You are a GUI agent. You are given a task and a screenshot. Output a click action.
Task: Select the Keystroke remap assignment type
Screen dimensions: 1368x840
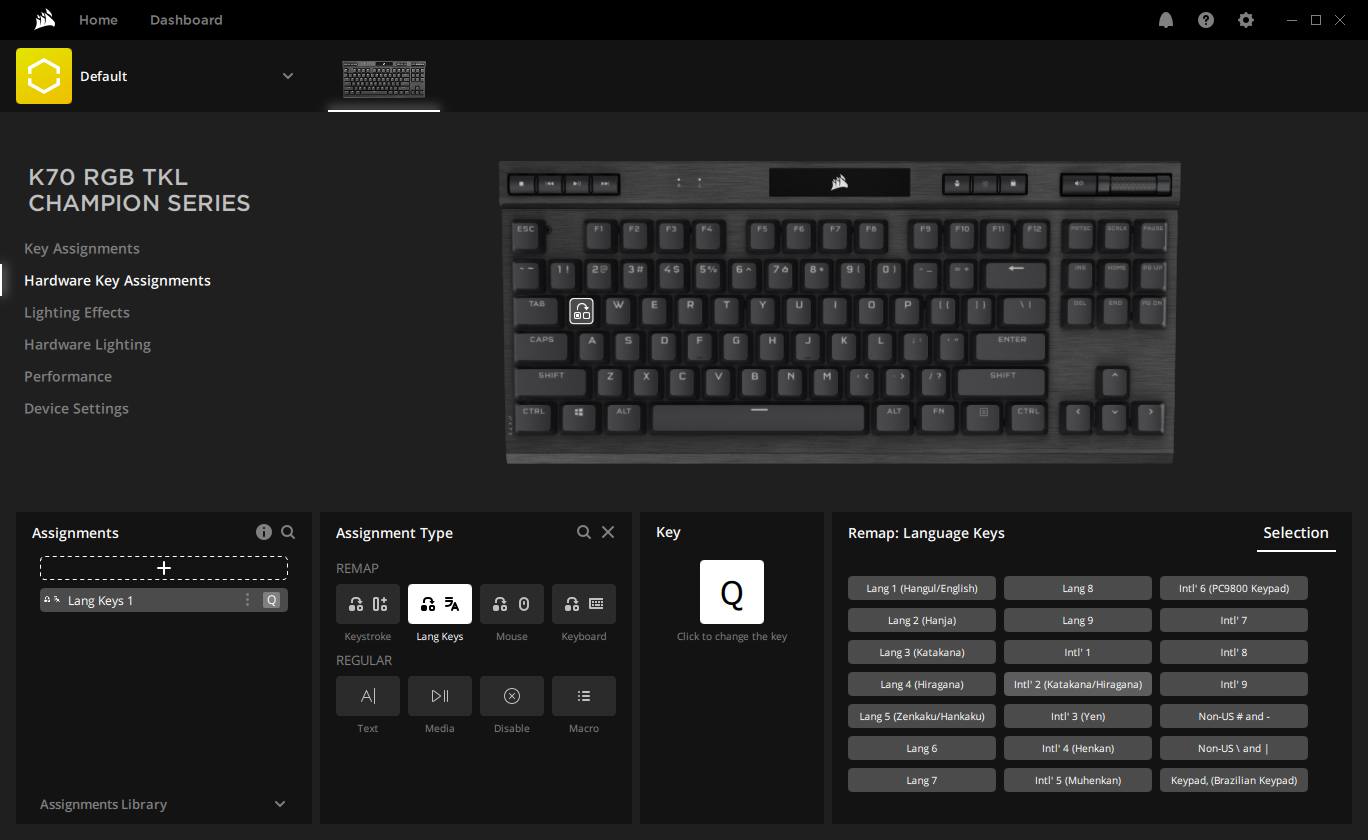(x=367, y=604)
